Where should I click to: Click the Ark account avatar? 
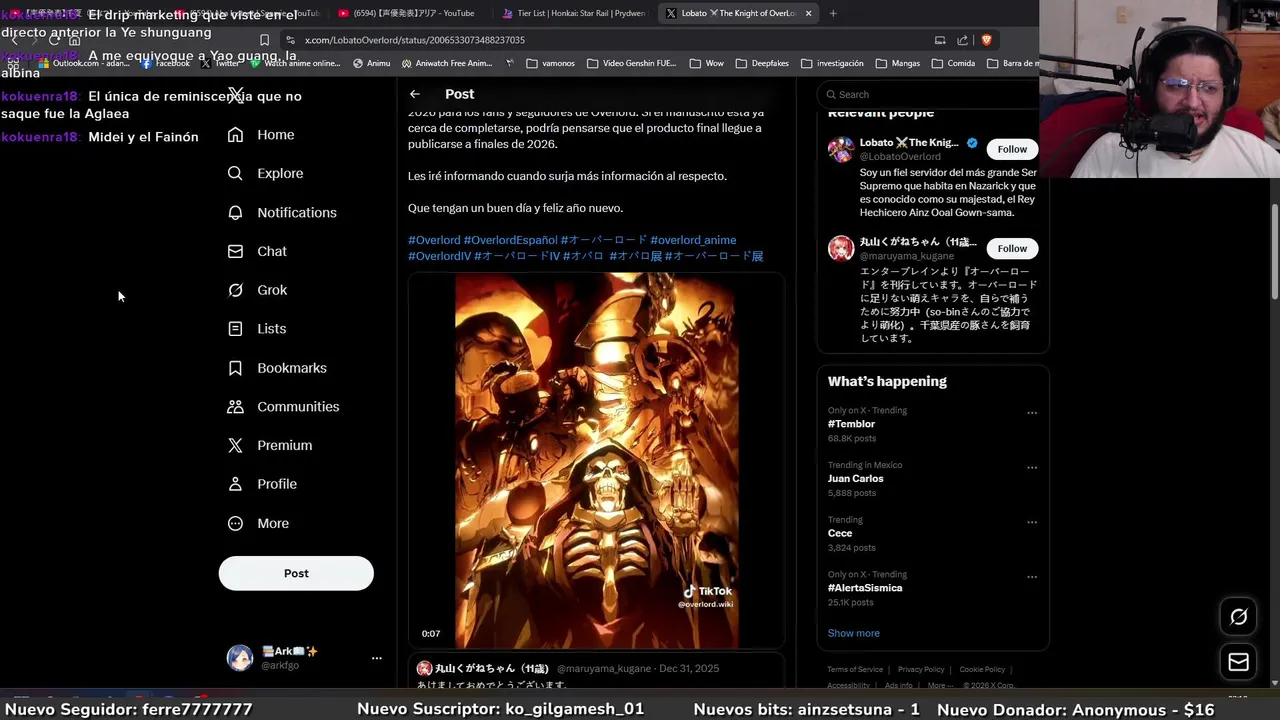240,658
